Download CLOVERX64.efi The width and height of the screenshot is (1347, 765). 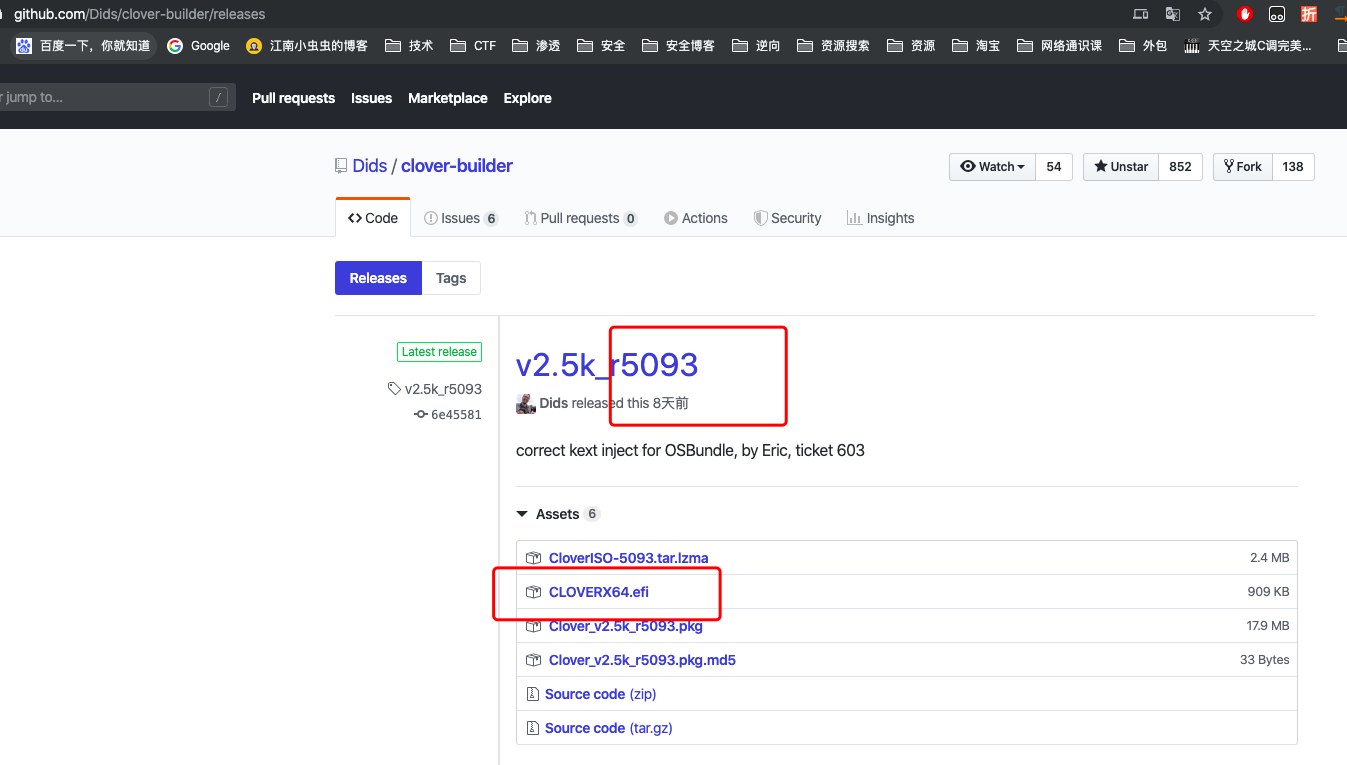(x=599, y=592)
